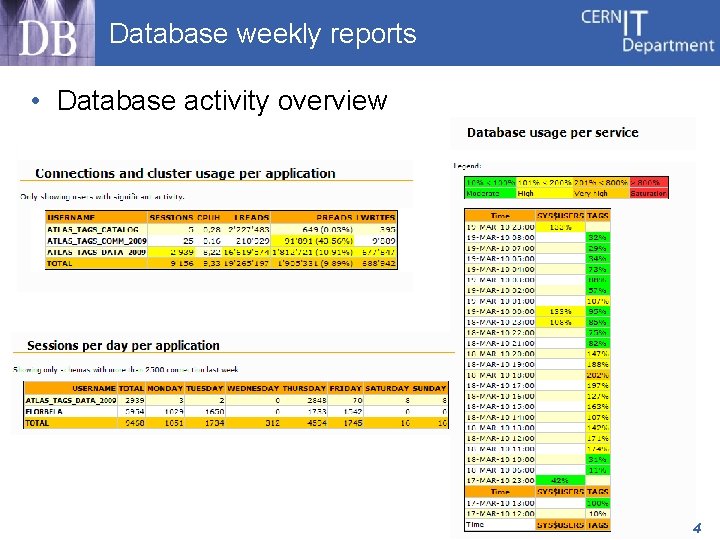This screenshot has height=540, width=720.
Task: Click the green 42% SYS$USERS cell
Action: point(560,481)
